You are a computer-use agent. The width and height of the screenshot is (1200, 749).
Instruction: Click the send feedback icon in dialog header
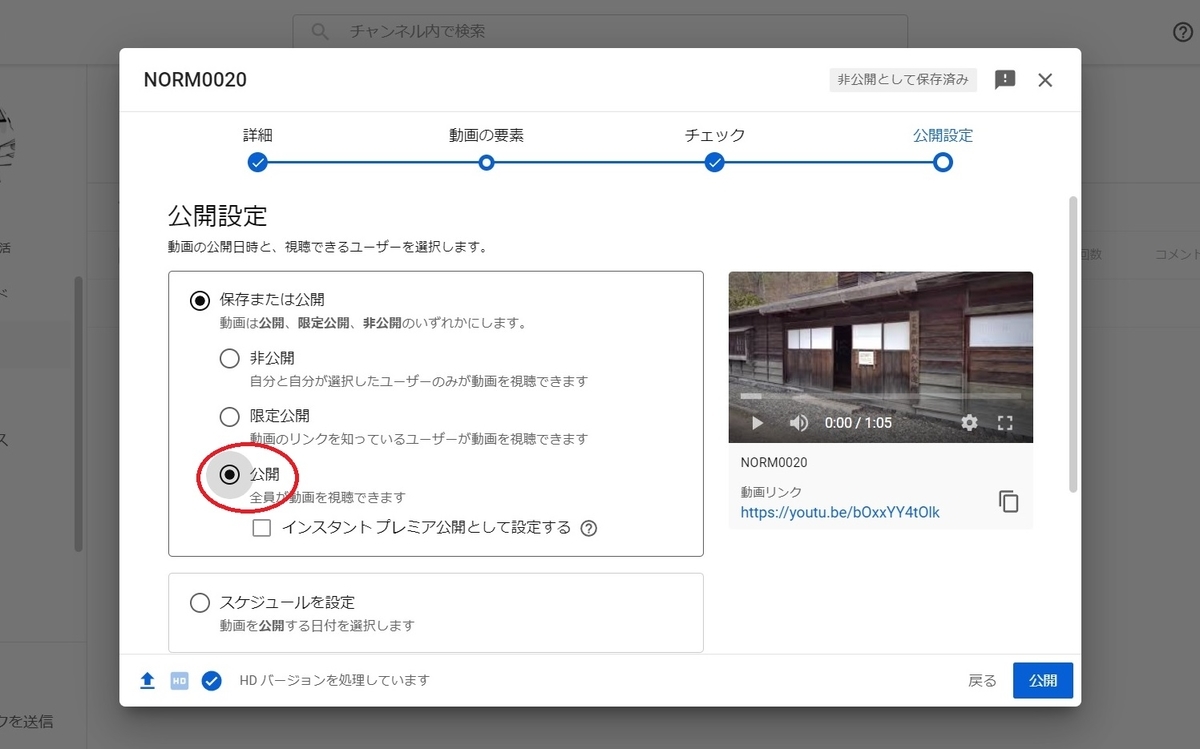[1005, 80]
